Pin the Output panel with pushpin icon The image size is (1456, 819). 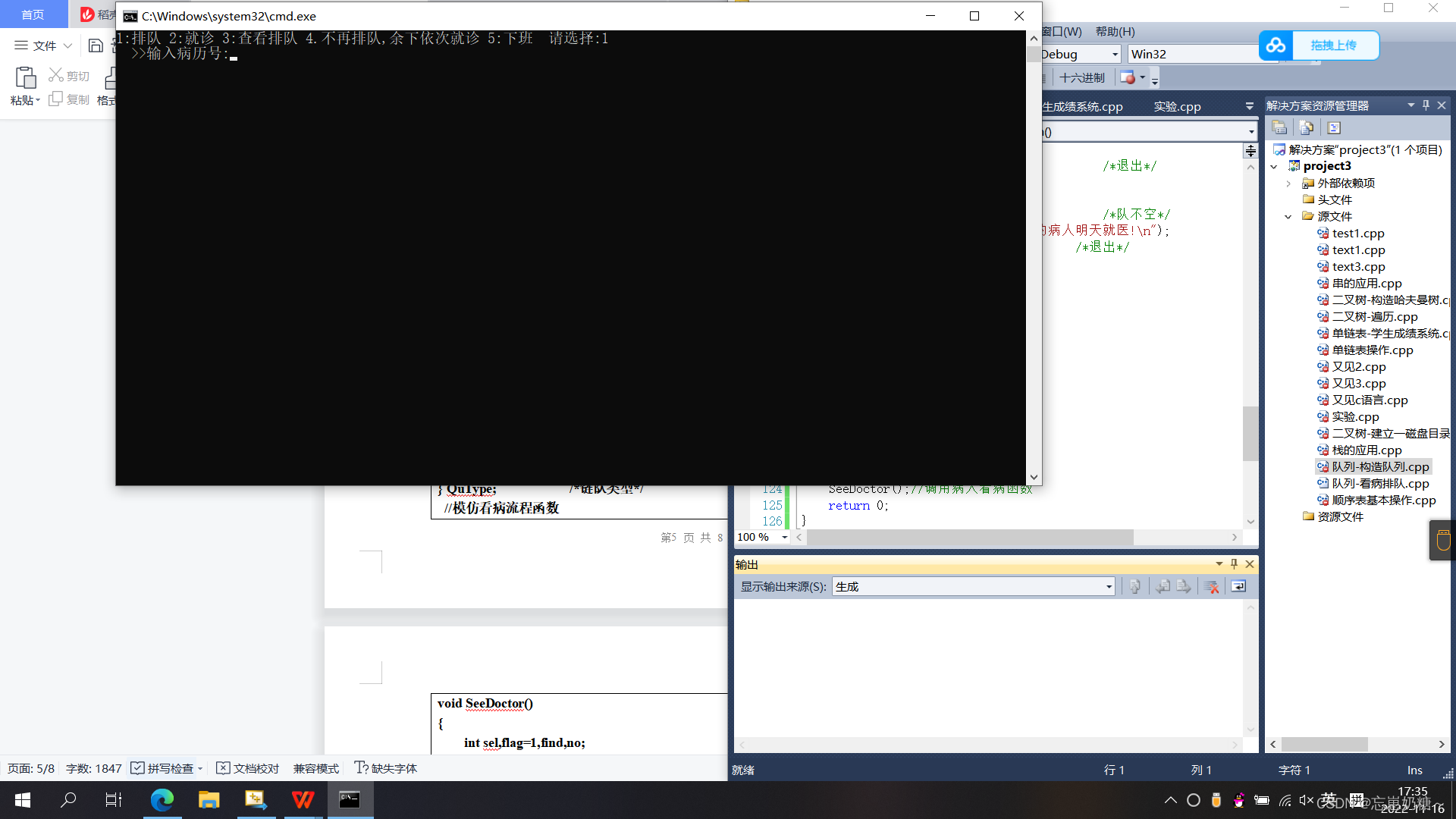[x=1234, y=564]
